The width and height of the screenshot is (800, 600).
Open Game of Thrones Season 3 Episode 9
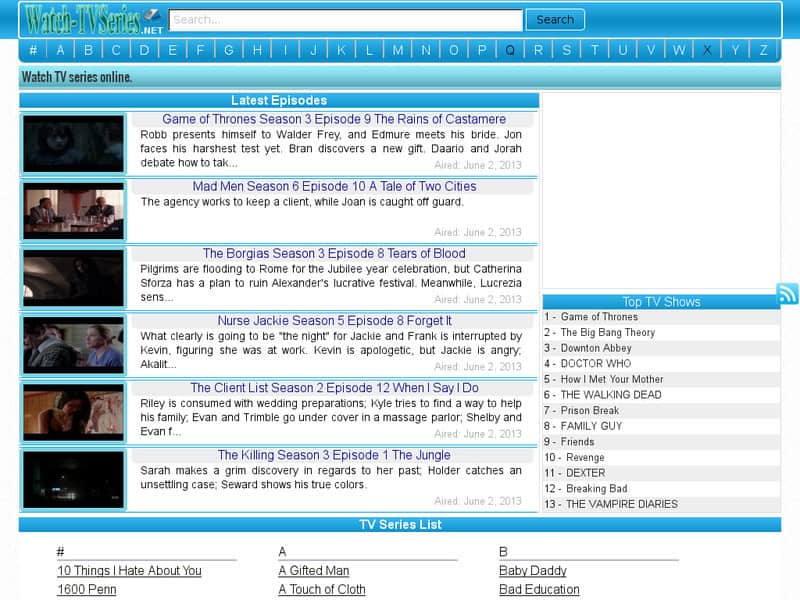(334, 119)
